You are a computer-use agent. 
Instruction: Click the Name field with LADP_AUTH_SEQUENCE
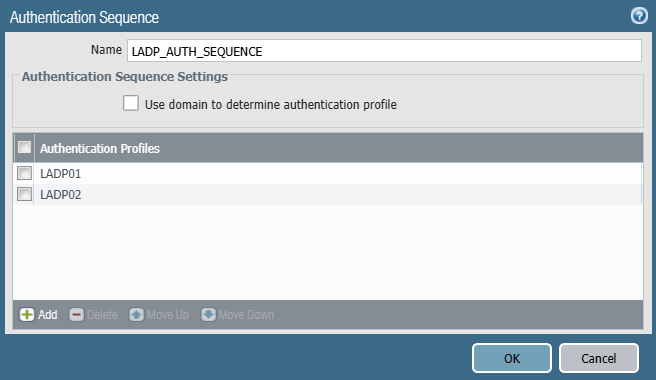[384, 51]
